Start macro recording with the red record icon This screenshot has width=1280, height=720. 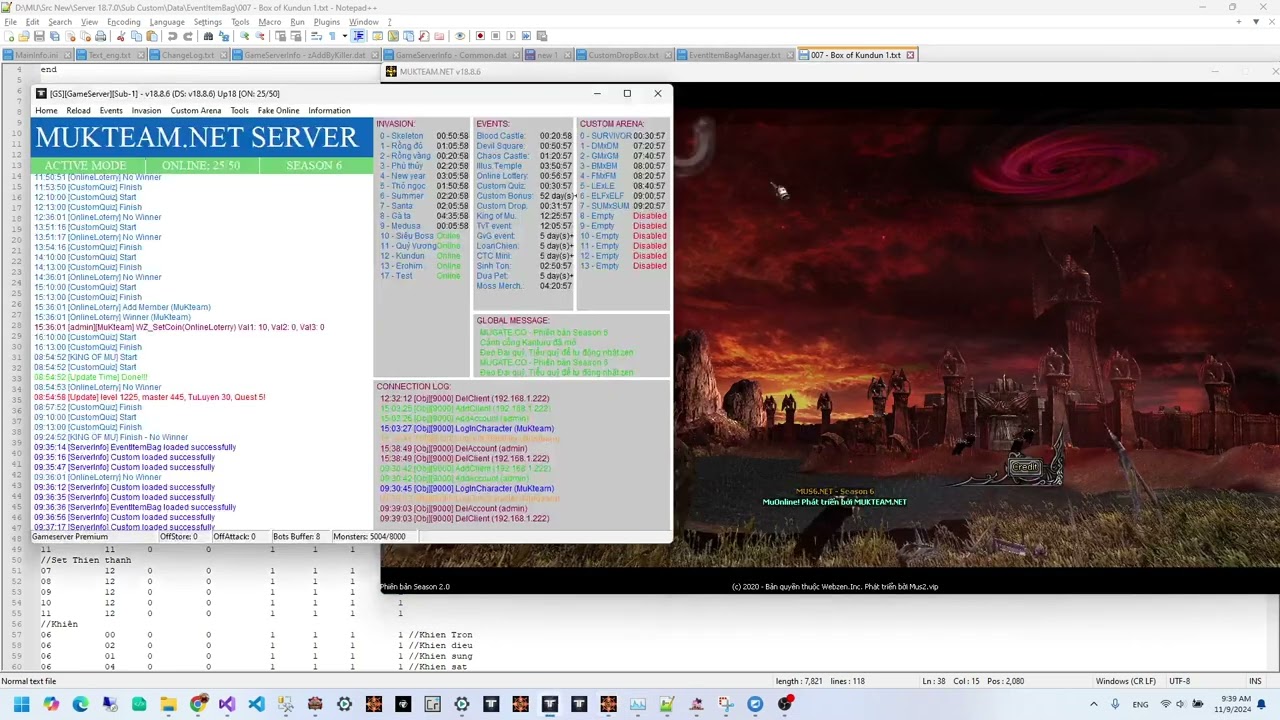pos(480,36)
